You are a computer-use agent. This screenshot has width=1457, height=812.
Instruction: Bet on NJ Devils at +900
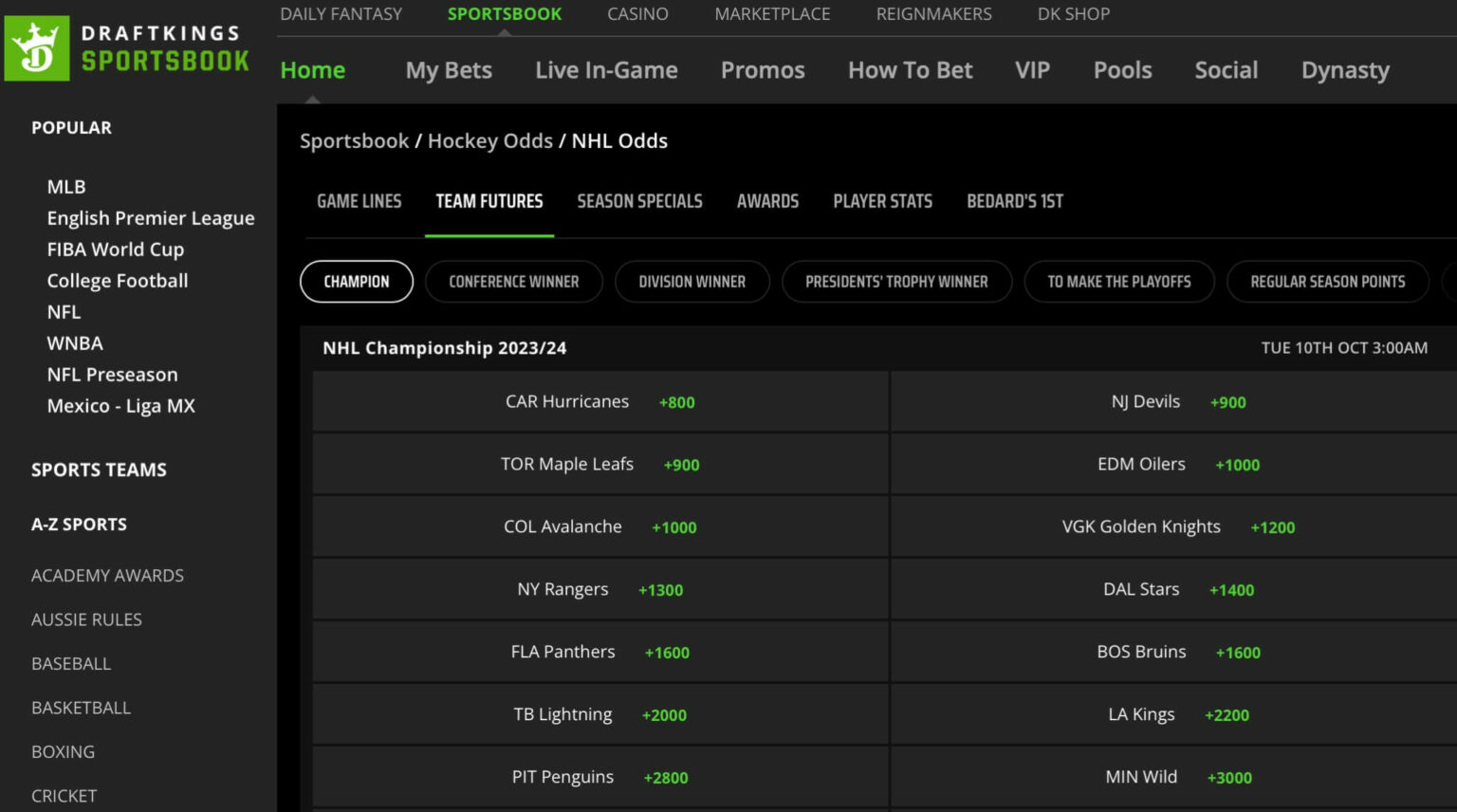pyautogui.click(x=1174, y=402)
